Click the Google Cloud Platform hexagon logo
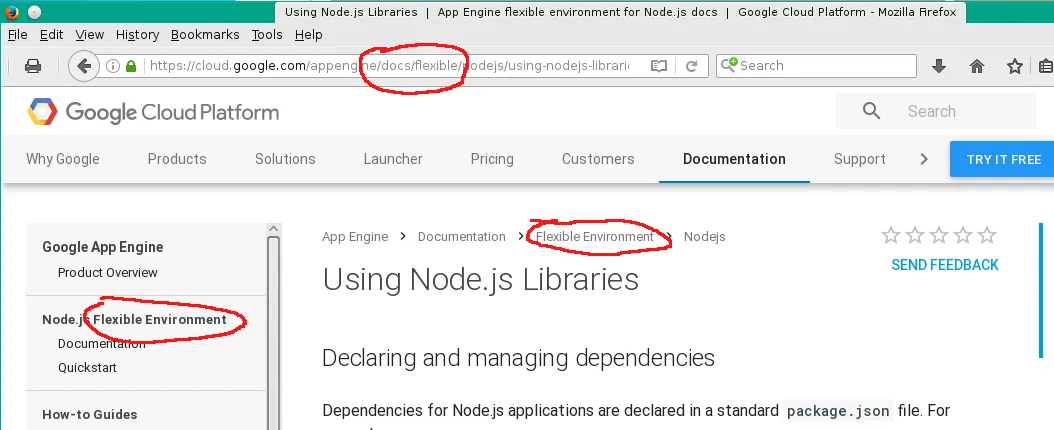Screen dimensions: 1054x430 click(42, 112)
